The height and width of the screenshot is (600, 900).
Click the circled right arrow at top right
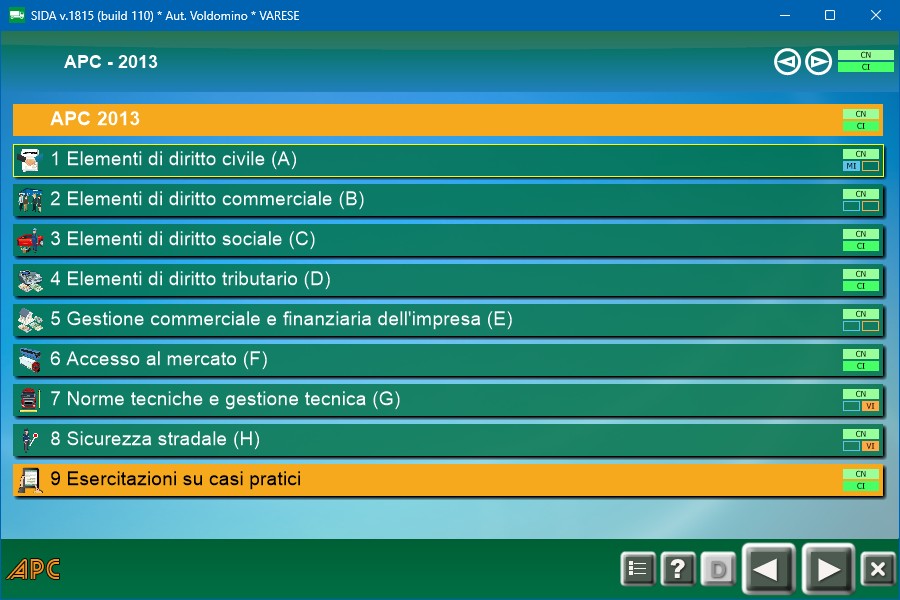pyautogui.click(x=819, y=62)
